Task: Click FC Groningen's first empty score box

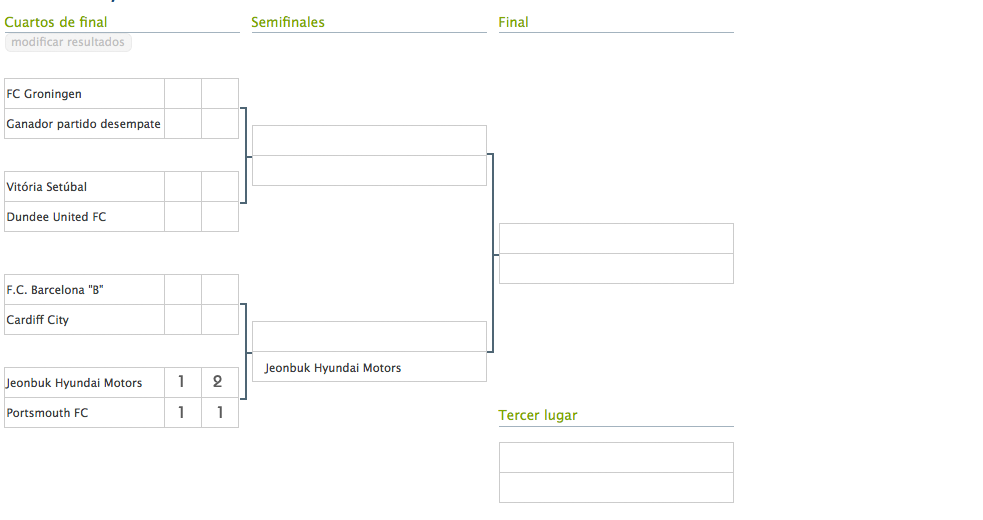Action: click(182, 94)
